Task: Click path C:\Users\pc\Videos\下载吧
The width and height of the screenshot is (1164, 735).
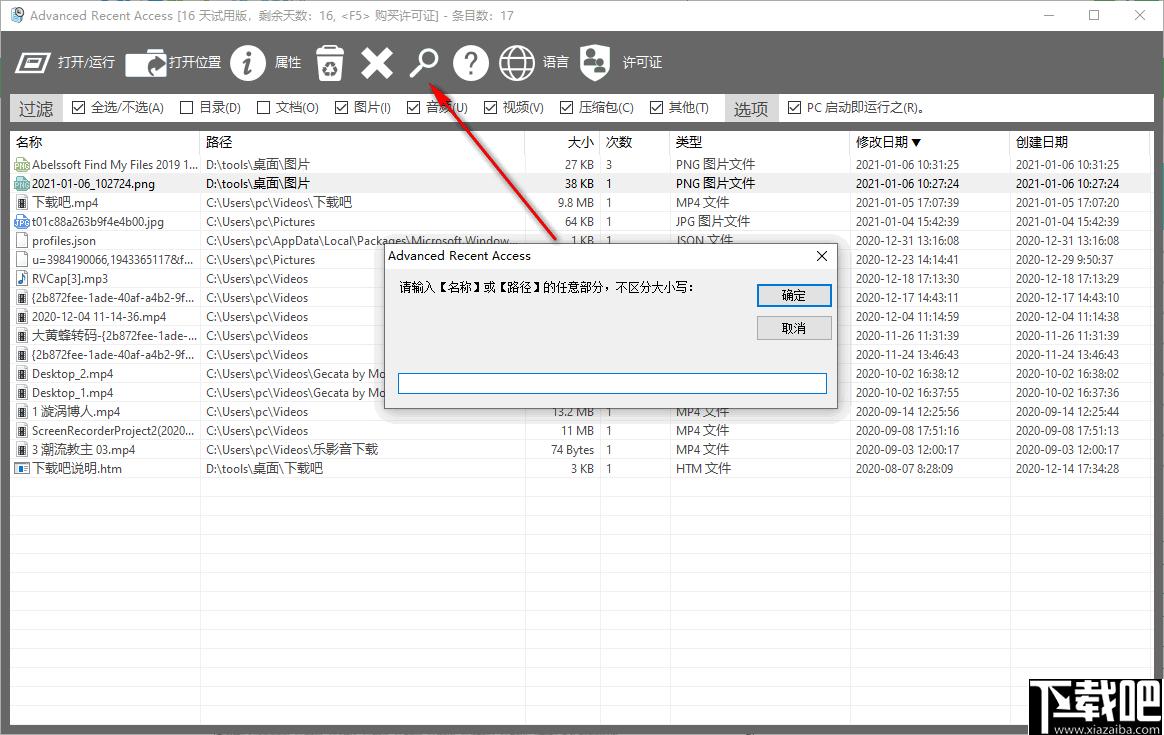Action: click(x=279, y=203)
